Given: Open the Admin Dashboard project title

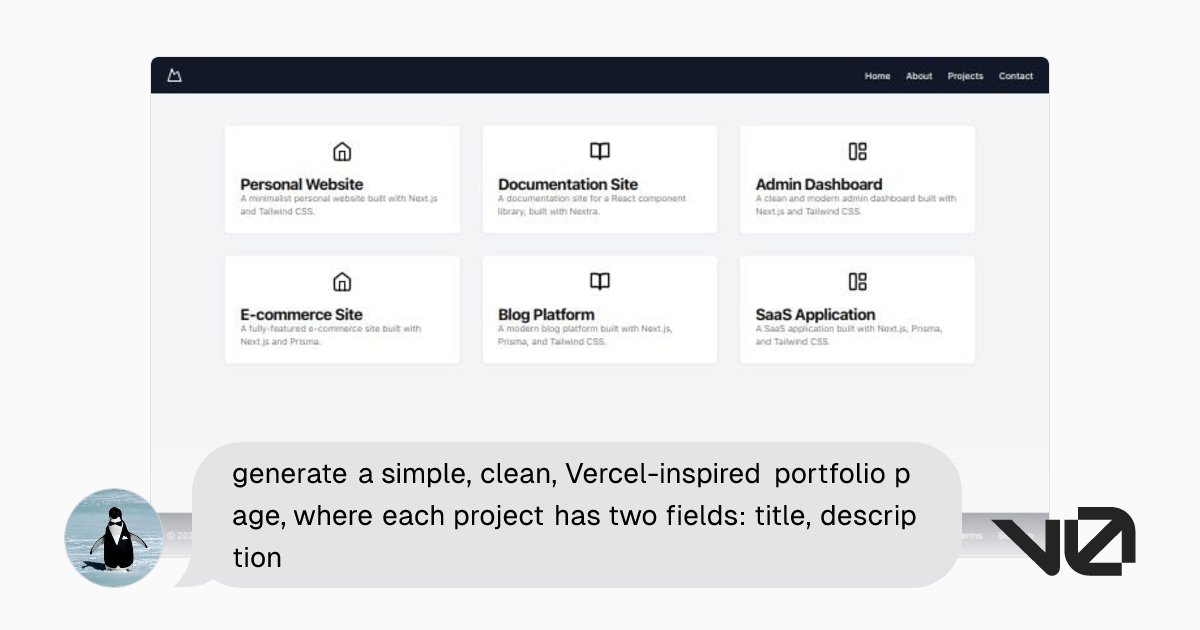Looking at the screenshot, I should pos(818,184).
